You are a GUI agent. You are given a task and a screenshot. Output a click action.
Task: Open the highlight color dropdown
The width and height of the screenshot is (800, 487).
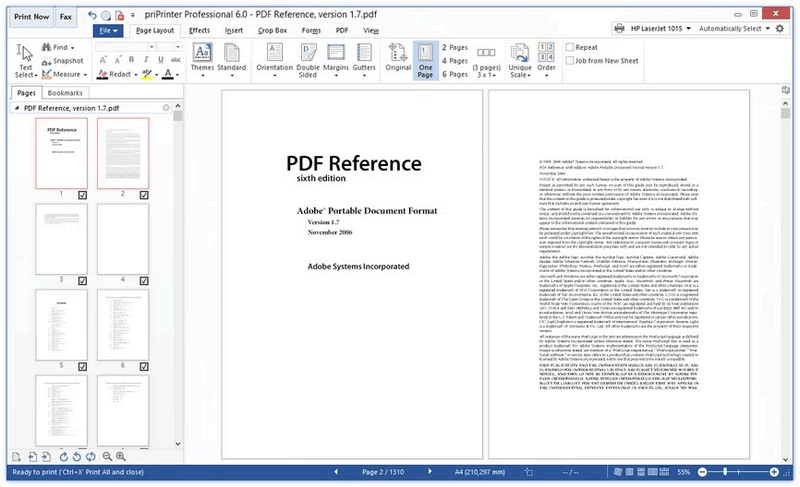pos(157,74)
